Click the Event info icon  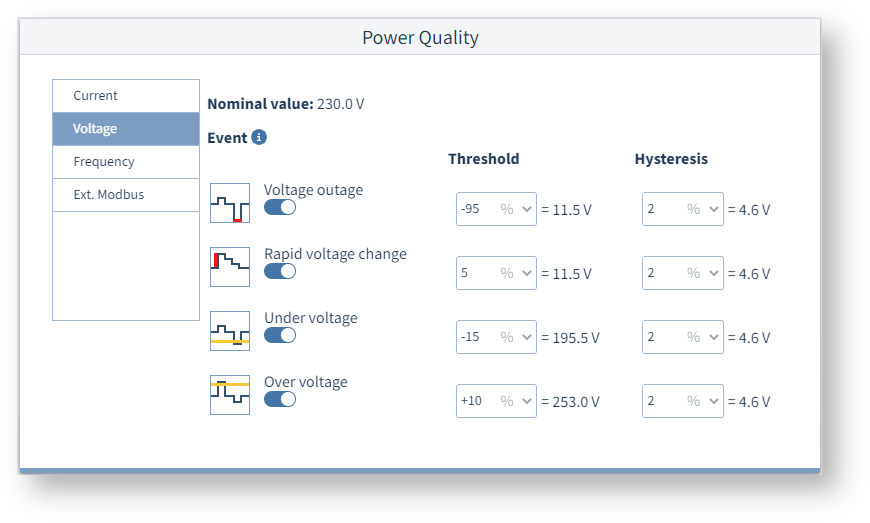coord(259,137)
